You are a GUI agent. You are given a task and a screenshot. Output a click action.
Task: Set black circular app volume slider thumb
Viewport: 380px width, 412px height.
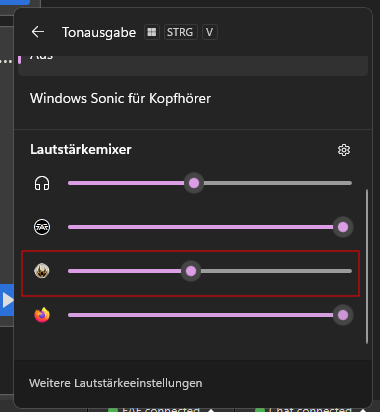[x=343, y=227]
